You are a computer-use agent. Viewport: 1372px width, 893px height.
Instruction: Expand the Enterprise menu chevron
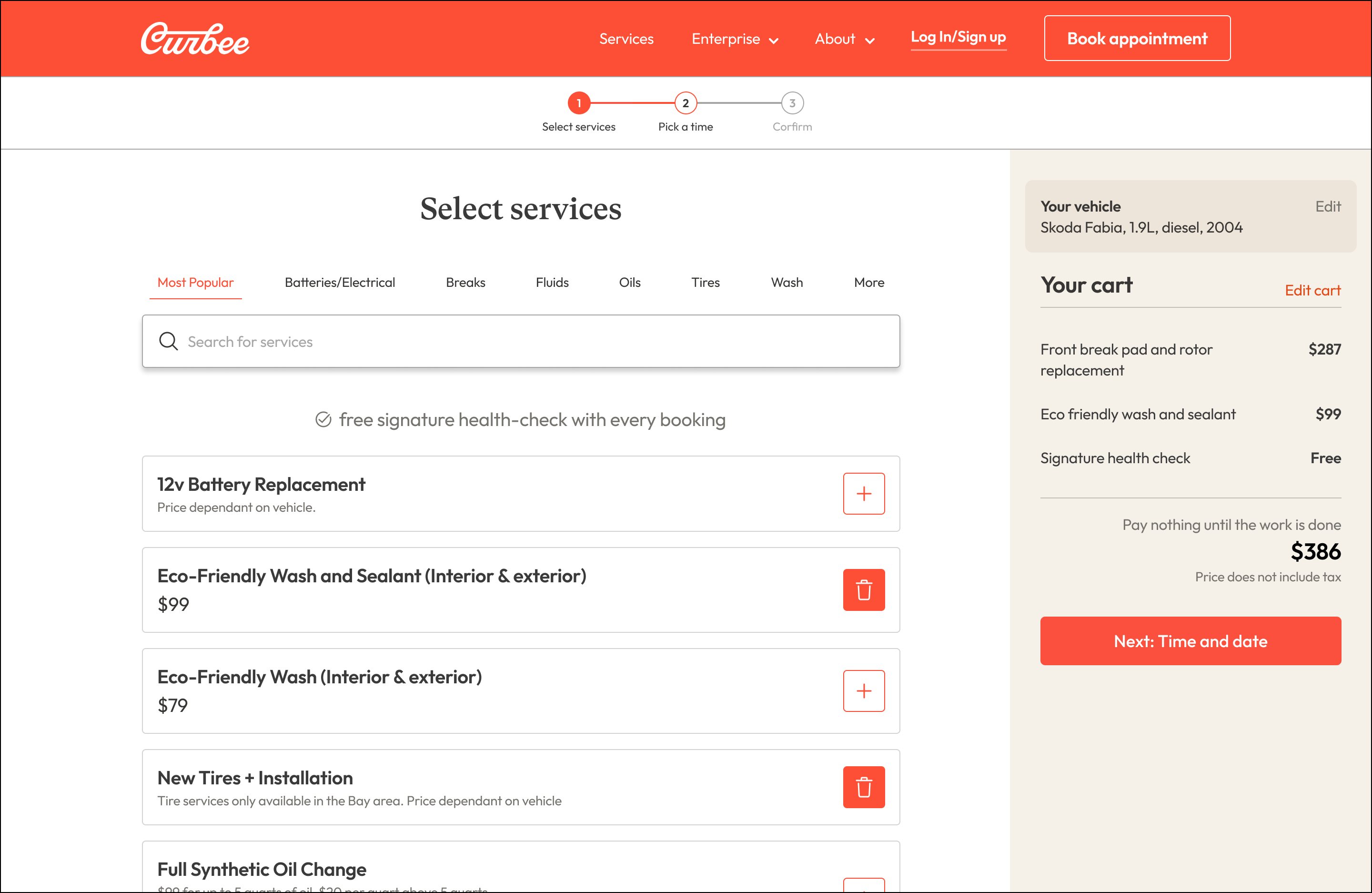click(x=774, y=41)
